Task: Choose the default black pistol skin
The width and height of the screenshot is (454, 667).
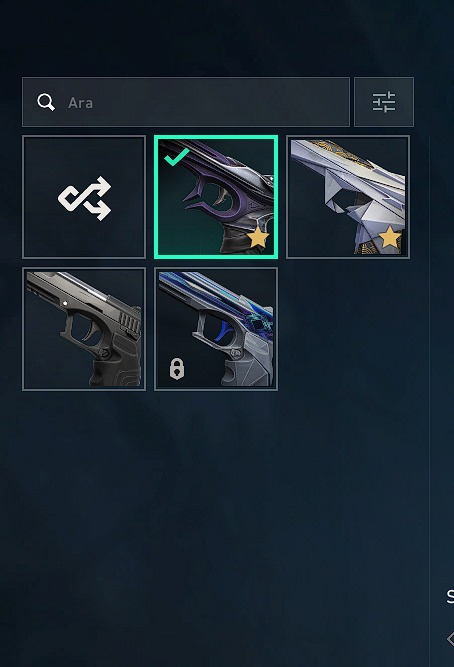Action: 84,329
